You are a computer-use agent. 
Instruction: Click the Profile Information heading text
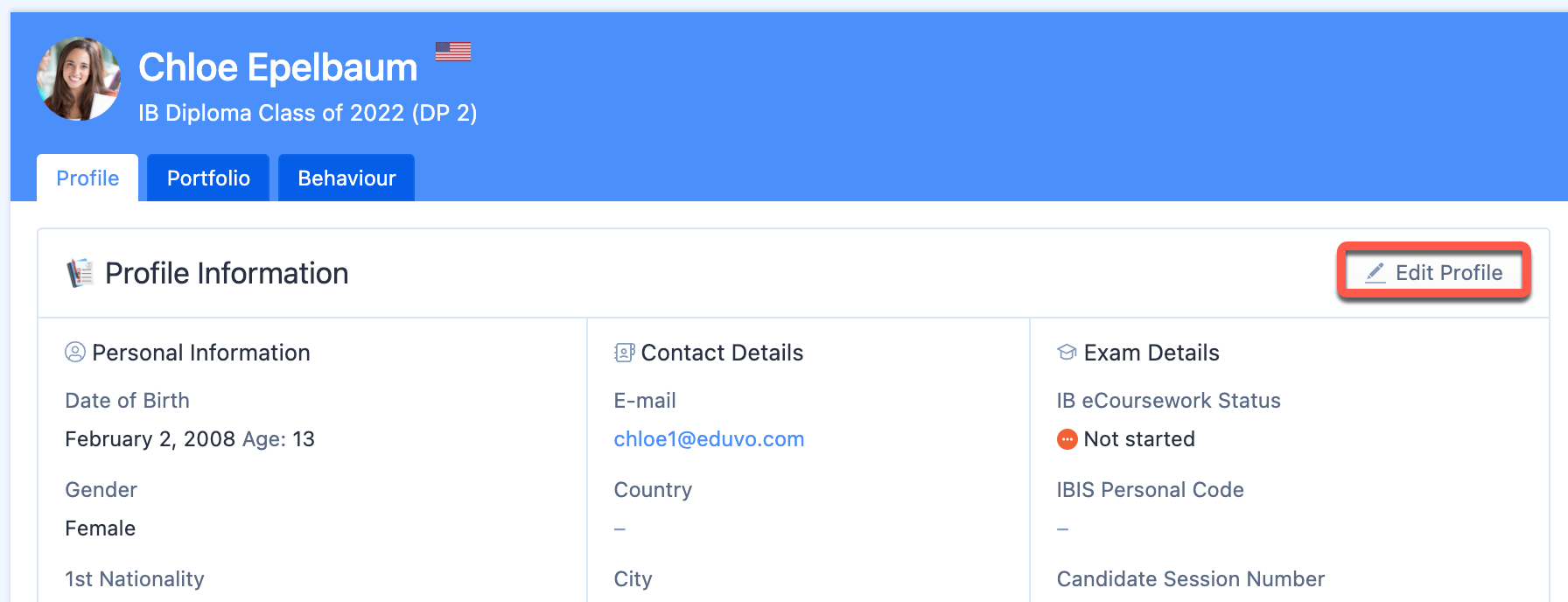[227, 273]
